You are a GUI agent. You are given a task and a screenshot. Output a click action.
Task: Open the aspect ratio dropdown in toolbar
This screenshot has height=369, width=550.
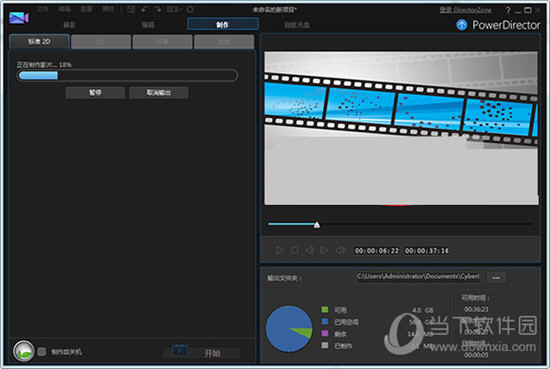[174, 9]
